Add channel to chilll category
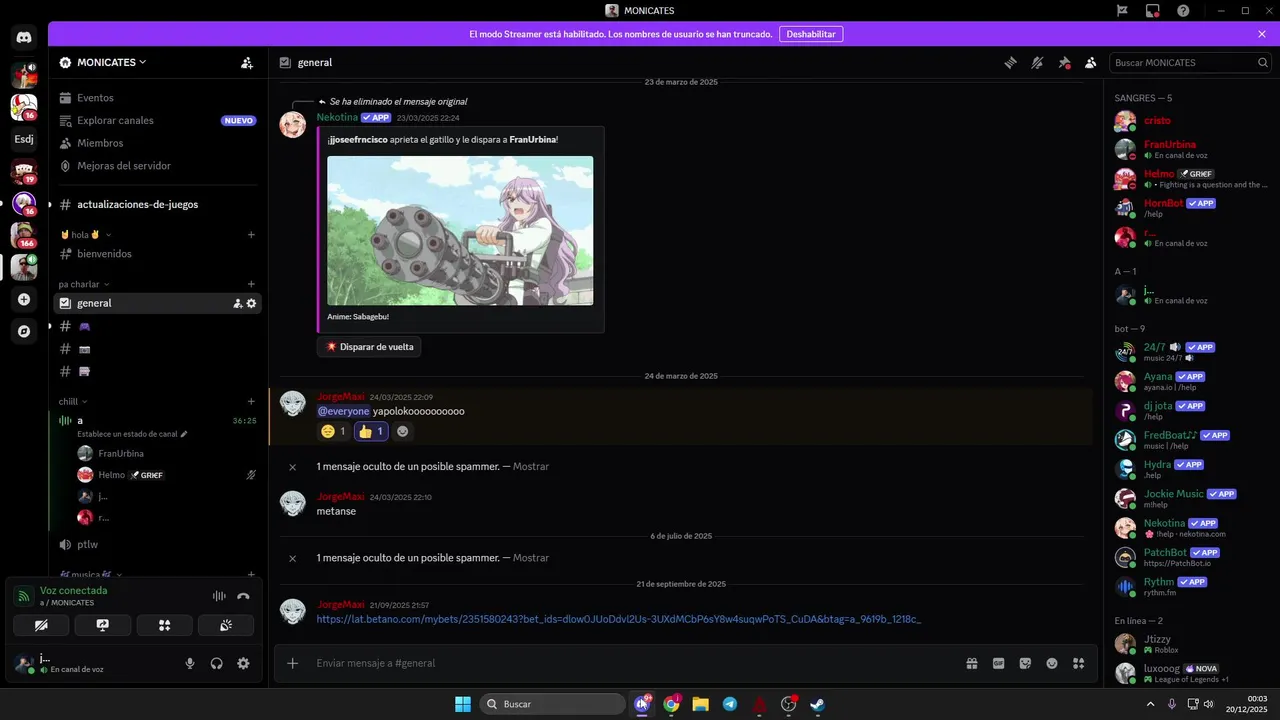 click(x=251, y=401)
